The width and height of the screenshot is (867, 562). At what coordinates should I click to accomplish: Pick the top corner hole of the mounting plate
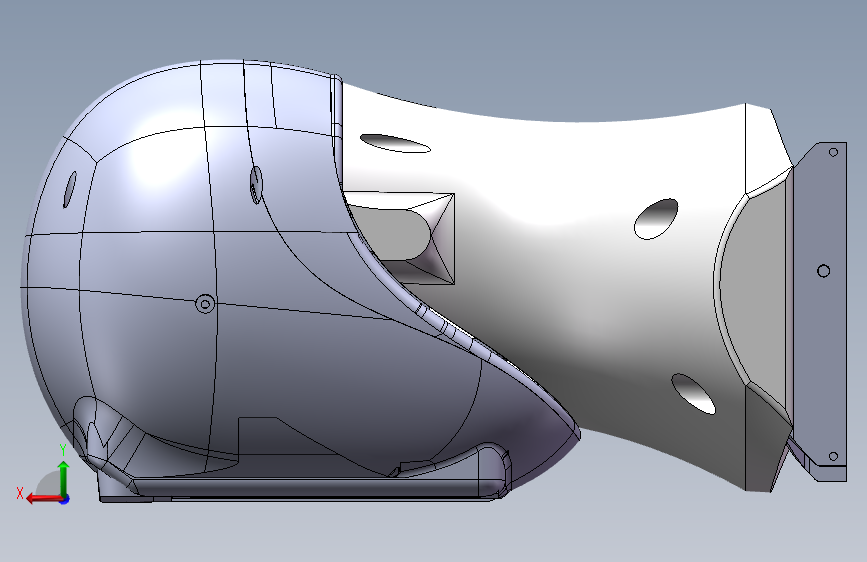(833, 152)
